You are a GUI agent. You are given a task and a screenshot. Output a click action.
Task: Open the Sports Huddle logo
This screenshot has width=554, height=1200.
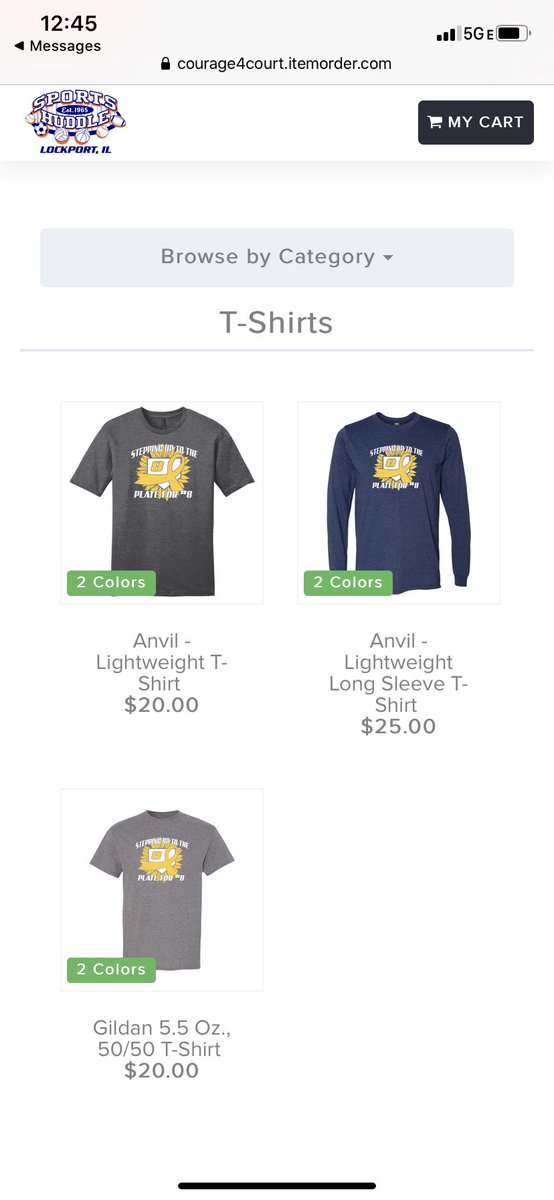77,122
